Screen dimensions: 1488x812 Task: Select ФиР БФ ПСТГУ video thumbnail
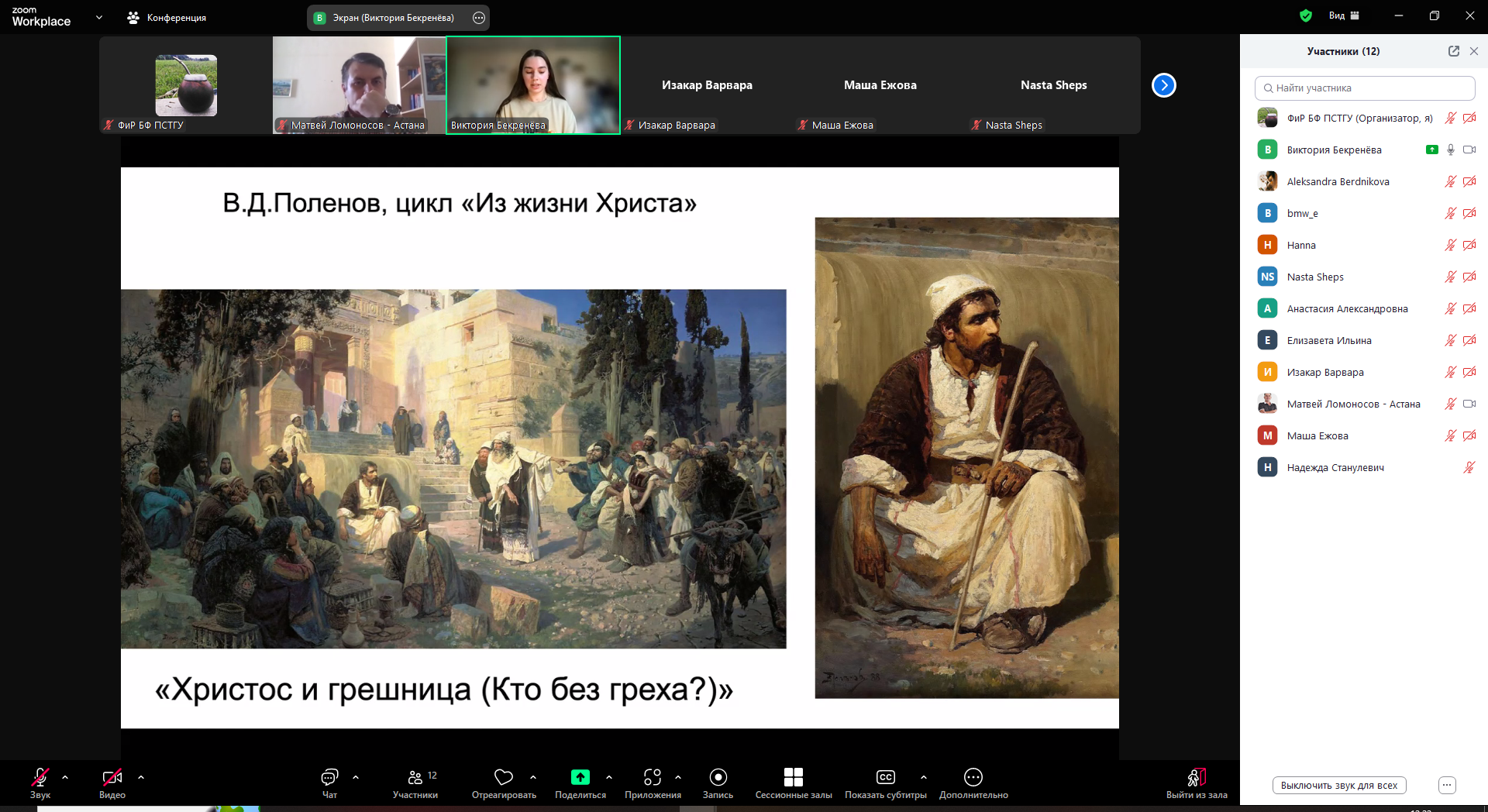(x=186, y=85)
